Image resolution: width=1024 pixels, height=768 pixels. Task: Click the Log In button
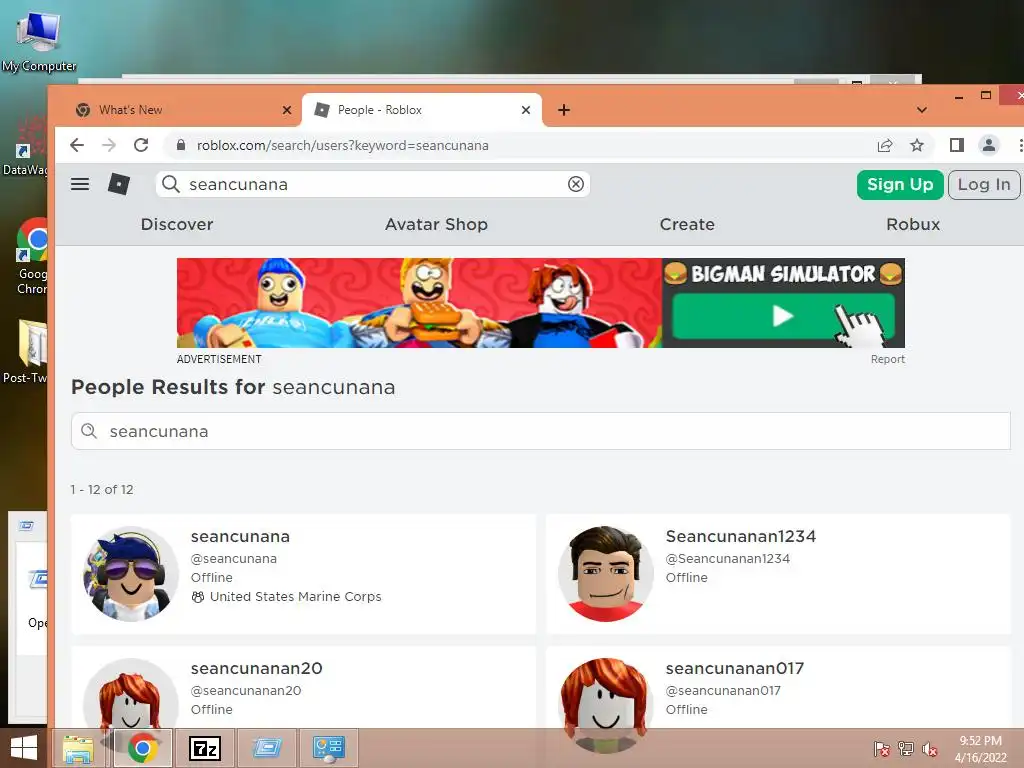pyautogui.click(x=984, y=185)
